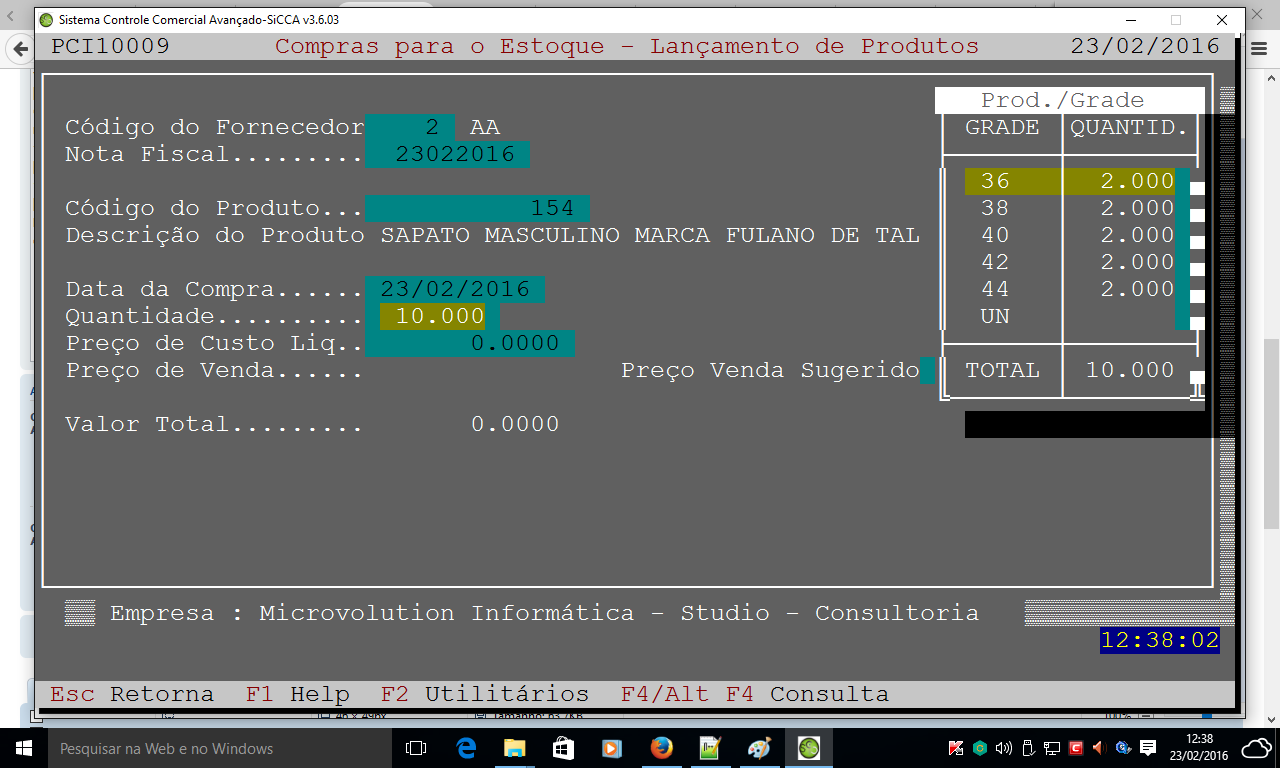The width and height of the screenshot is (1280, 768).
Task: Select grade 38 in the Prod./Grade table
Action: coord(995,208)
